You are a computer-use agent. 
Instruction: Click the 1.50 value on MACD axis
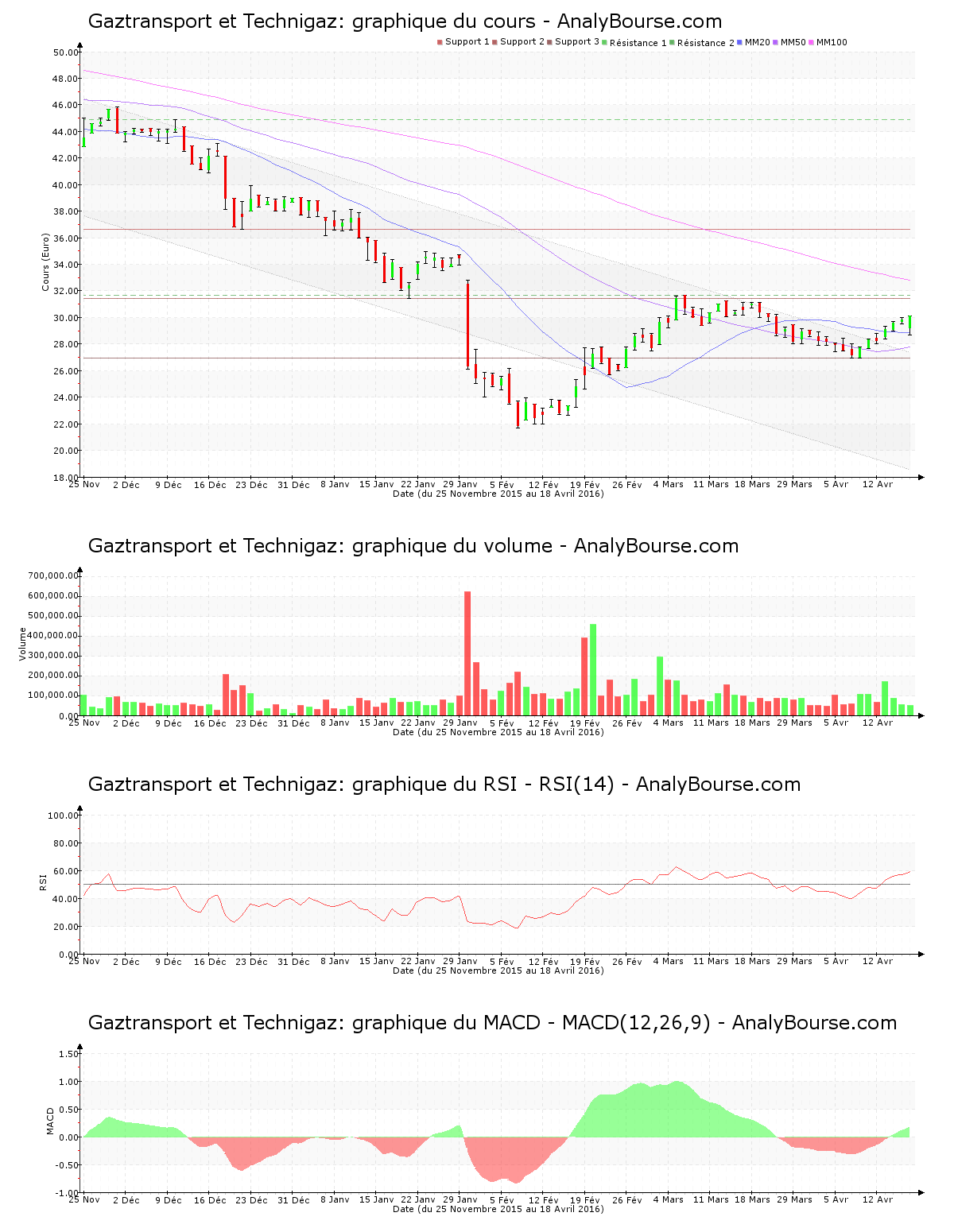[x=69, y=1054]
